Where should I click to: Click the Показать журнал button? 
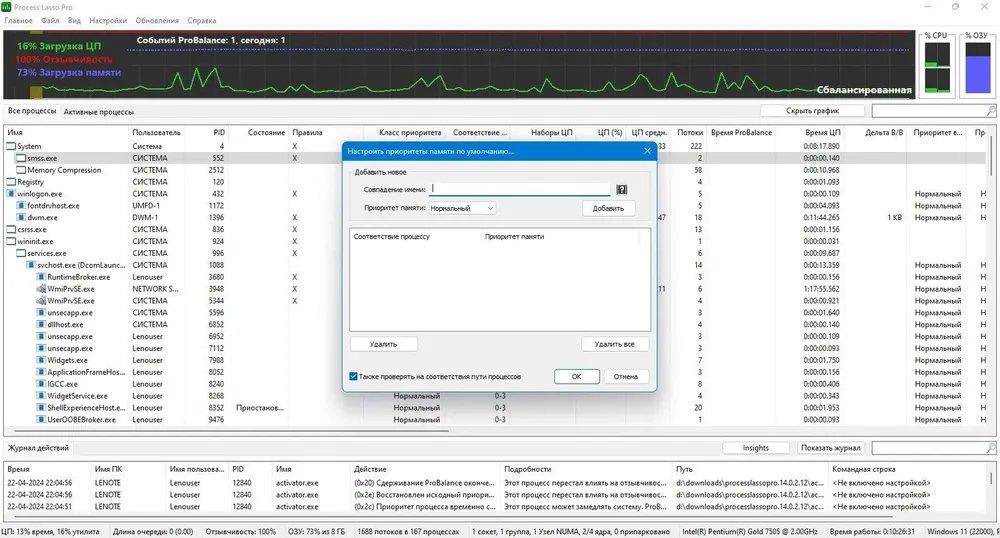coord(831,448)
